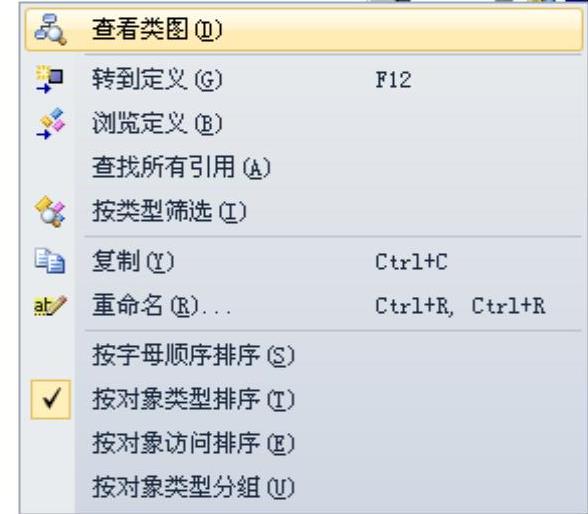Choose 转到定义(G) from the context menu
Image resolution: width=588 pixels, height=514 pixels.
[x=304, y=79]
